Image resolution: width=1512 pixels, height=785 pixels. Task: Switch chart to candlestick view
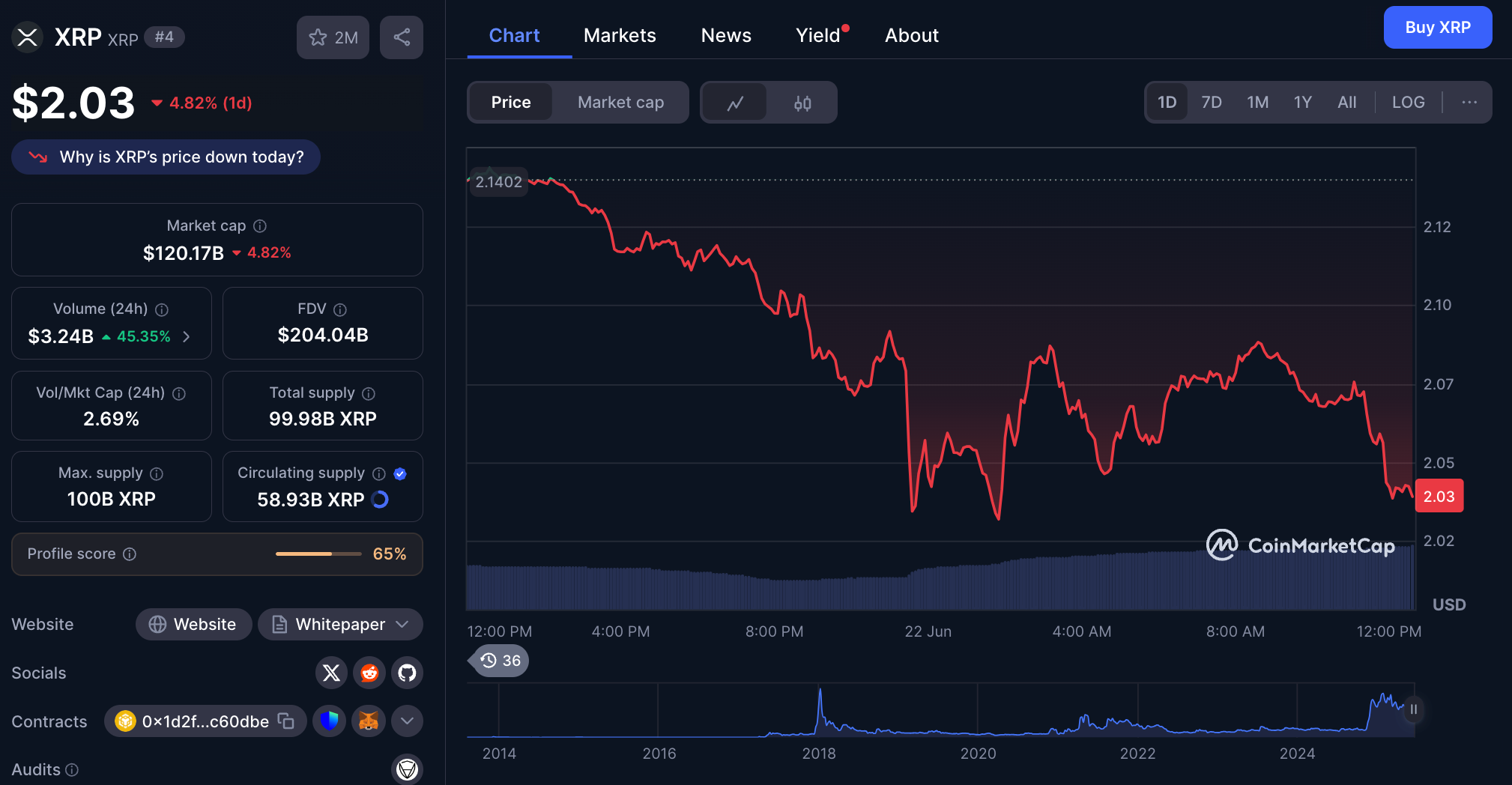pos(802,103)
